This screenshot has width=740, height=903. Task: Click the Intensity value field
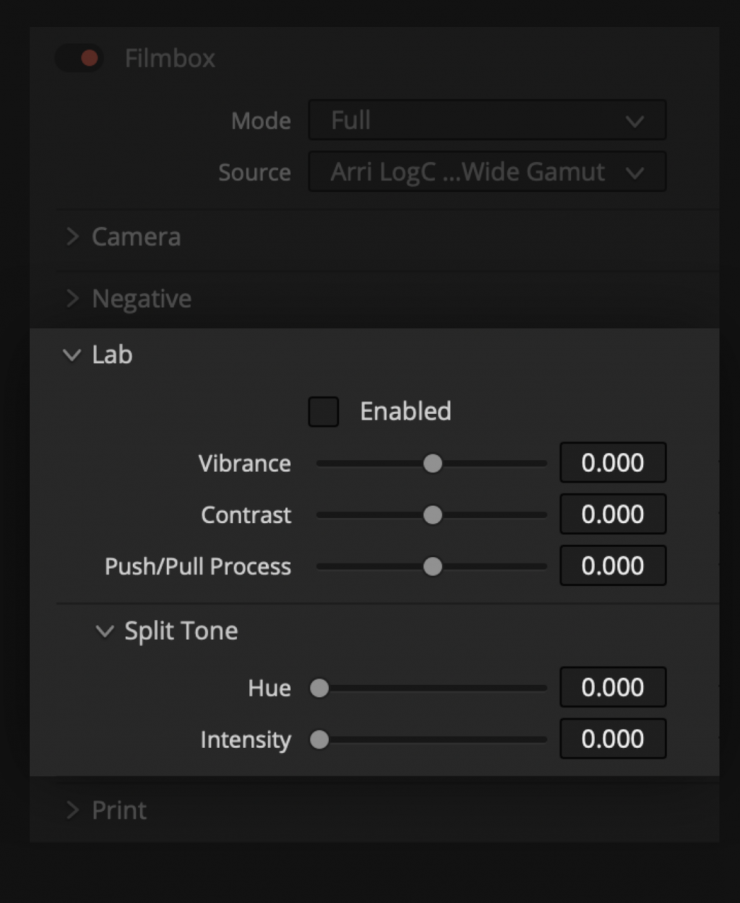click(x=612, y=740)
